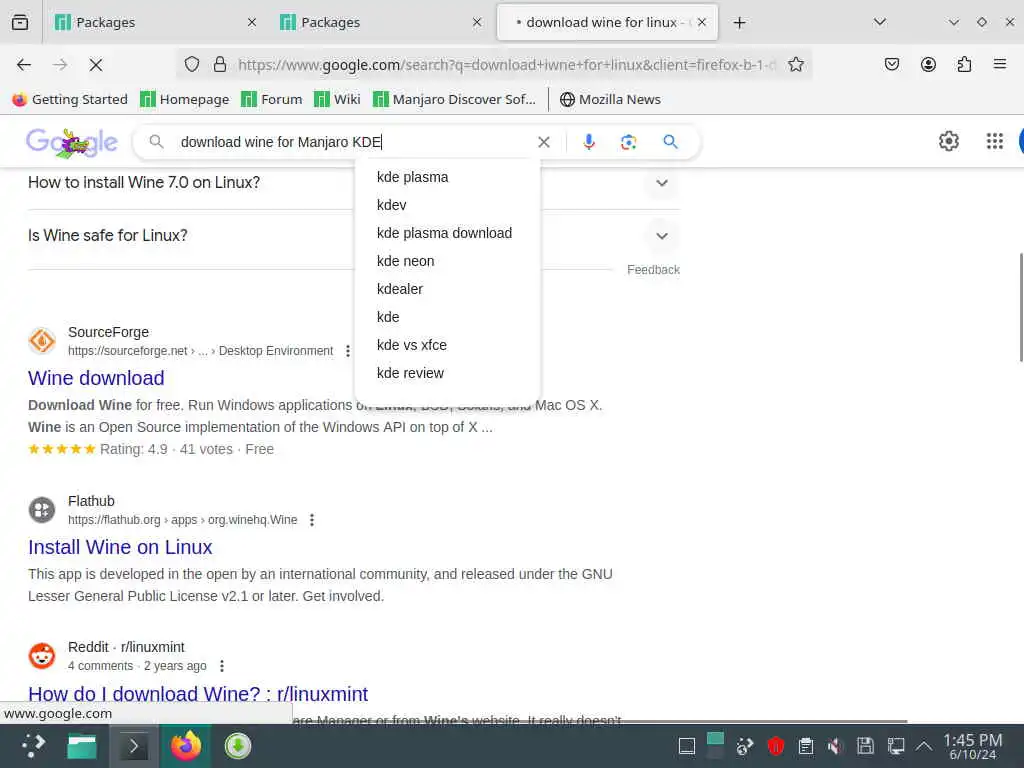Open more options for Flathub result

[x=312, y=520]
